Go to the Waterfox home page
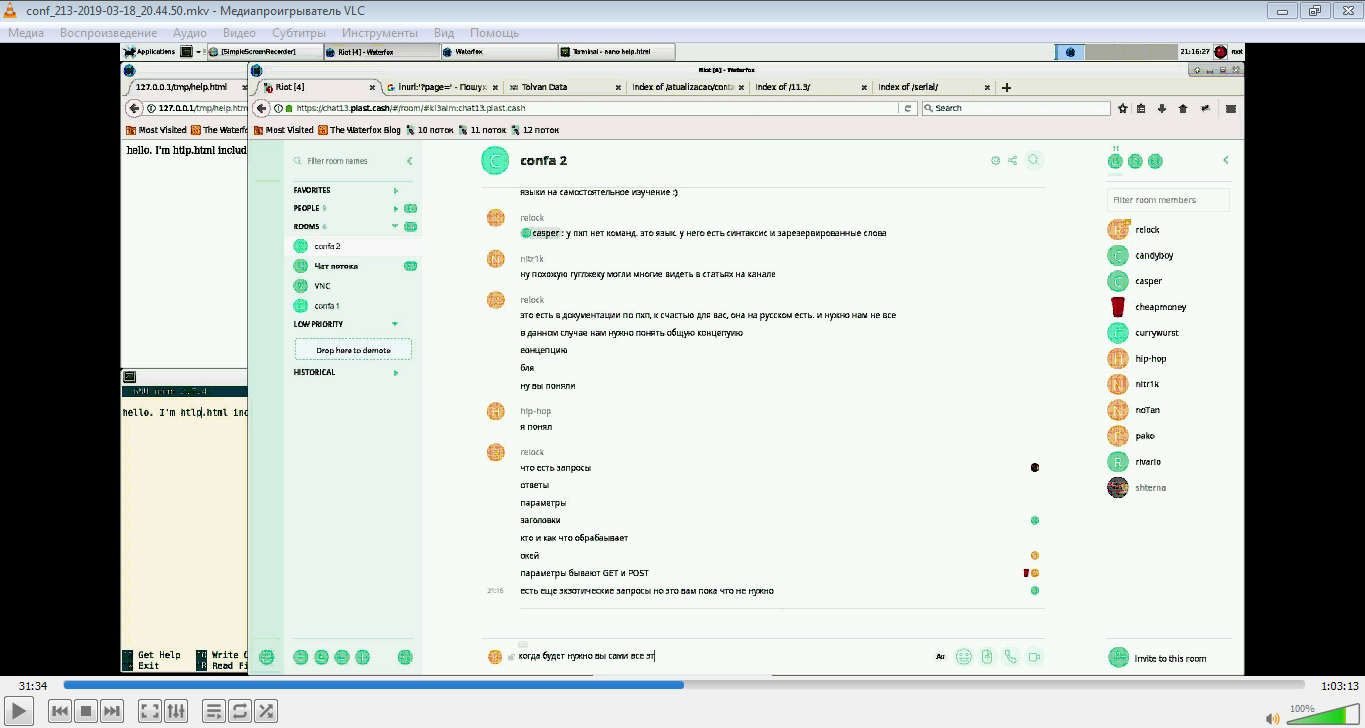The width and height of the screenshot is (1365, 728). click(x=1183, y=108)
